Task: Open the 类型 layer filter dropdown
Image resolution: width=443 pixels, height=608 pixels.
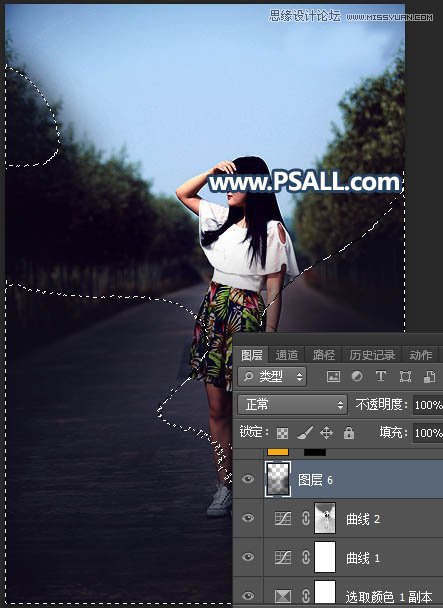Action: point(272,376)
